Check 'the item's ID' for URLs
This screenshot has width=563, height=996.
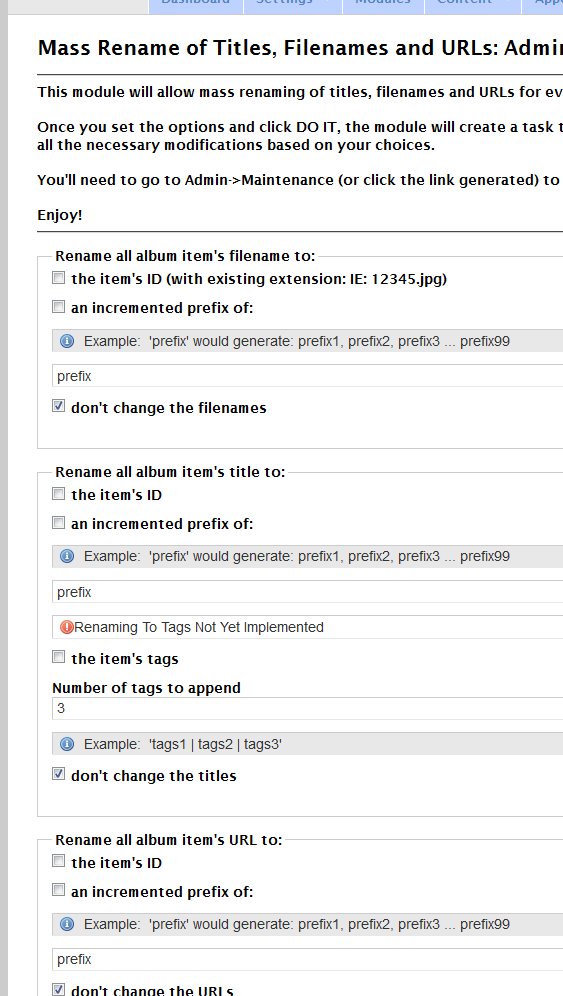[x=58, y=861]
